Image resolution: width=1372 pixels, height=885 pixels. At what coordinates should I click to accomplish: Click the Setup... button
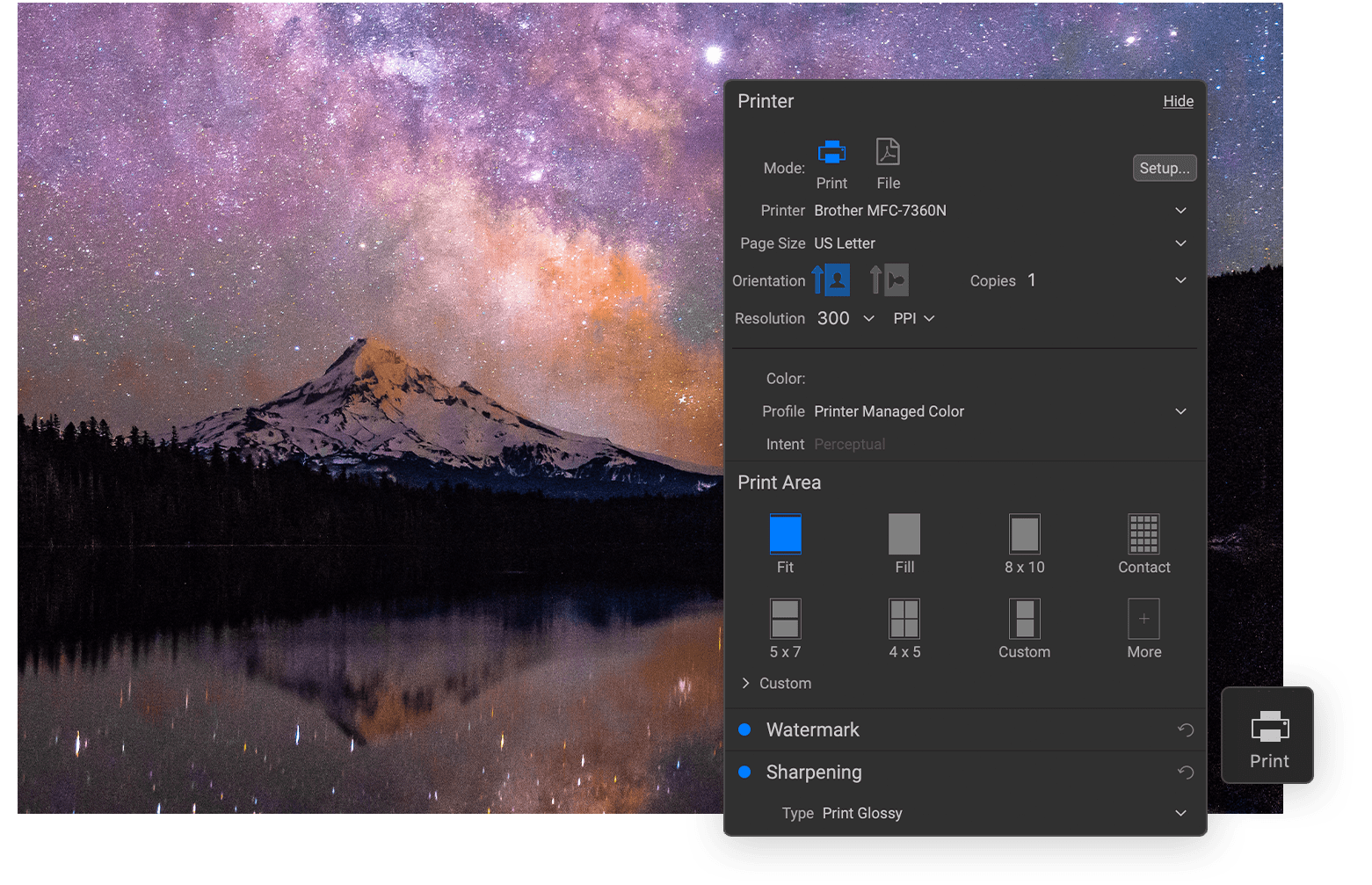click(x=1165, y=168)
